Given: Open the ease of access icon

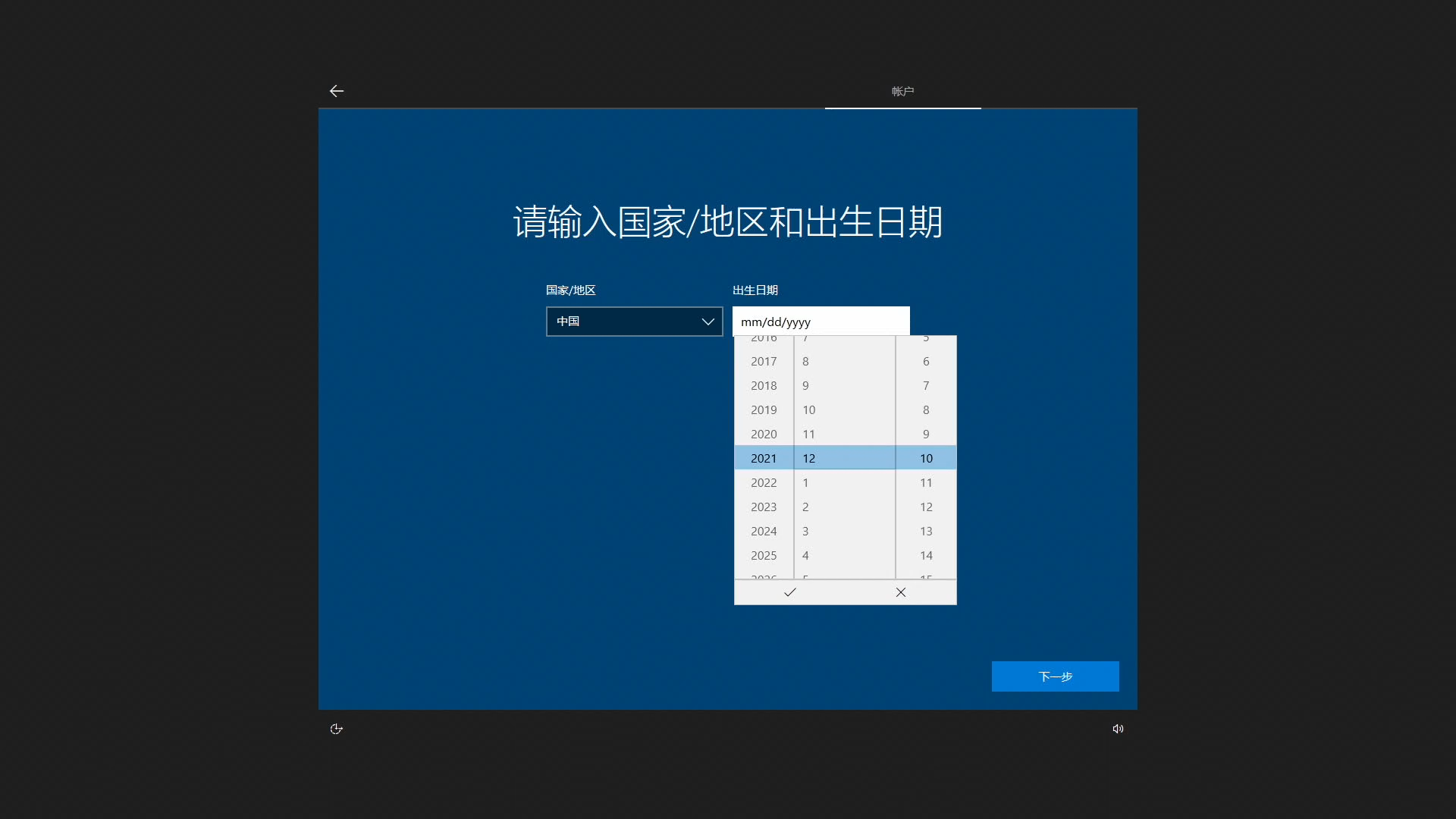Looking at the screenshot, I should 337,729.
